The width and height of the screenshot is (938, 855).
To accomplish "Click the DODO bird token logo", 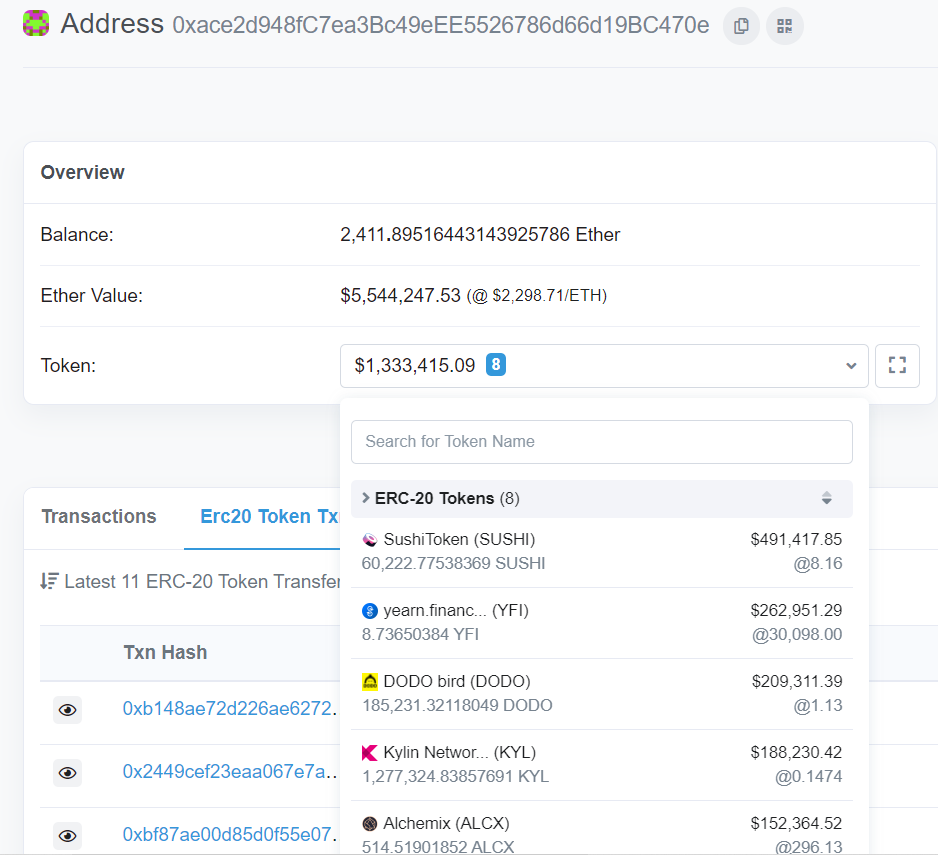I will coord(369,680).
